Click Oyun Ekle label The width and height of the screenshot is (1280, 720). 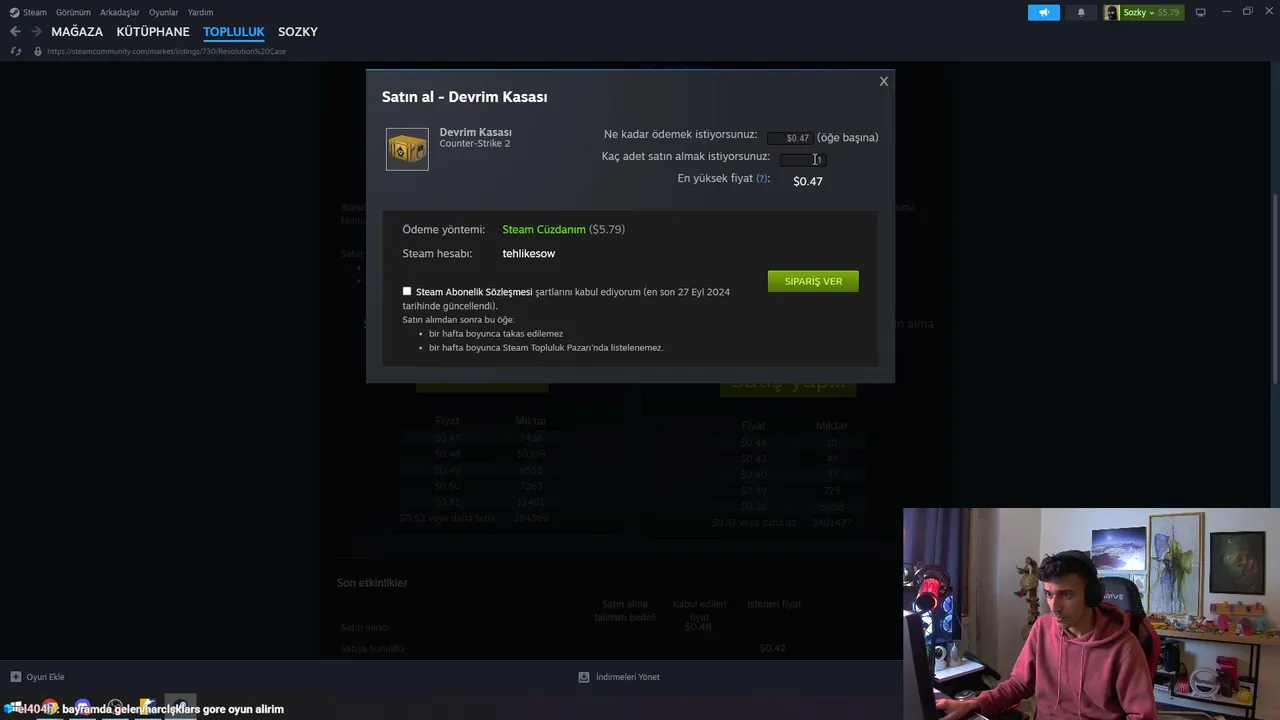coord(46,677)
